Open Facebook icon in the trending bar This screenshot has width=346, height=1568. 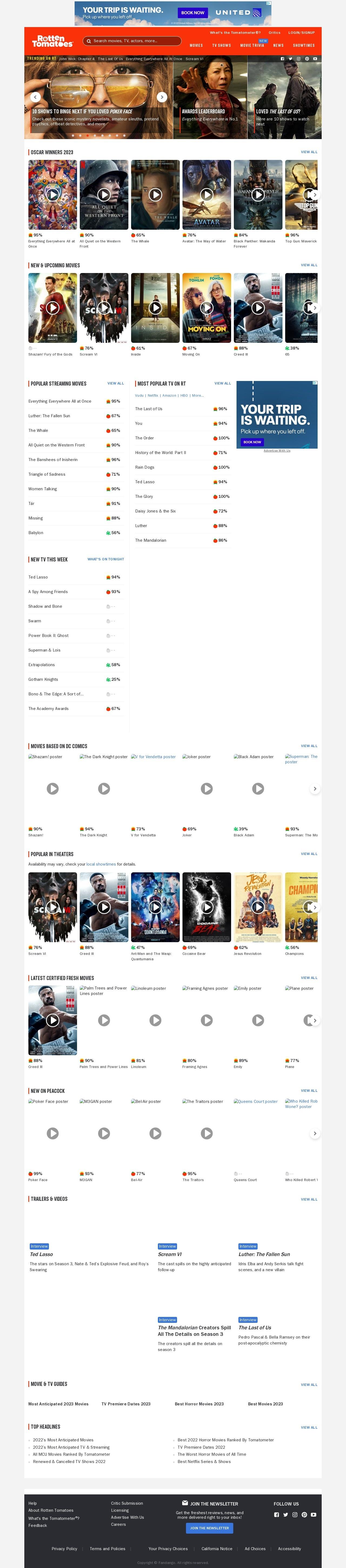click(x=282, y=59)
